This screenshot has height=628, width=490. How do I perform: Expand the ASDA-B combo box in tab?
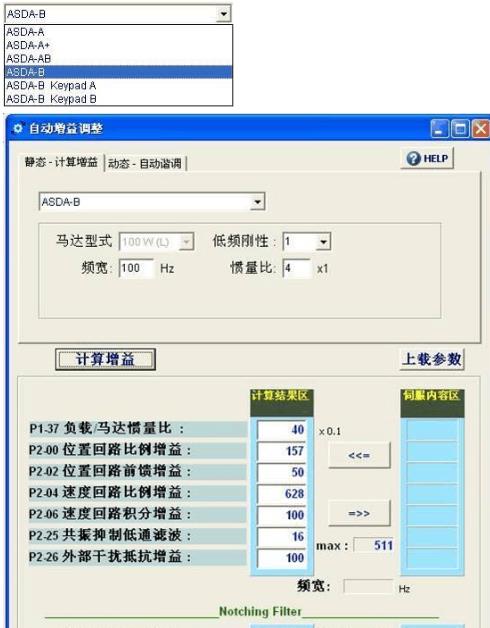coord(257,202)
